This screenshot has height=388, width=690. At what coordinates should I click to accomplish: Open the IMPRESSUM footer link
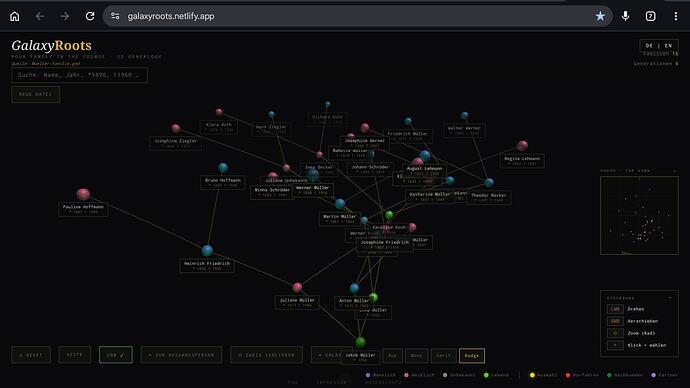point(331,382)
